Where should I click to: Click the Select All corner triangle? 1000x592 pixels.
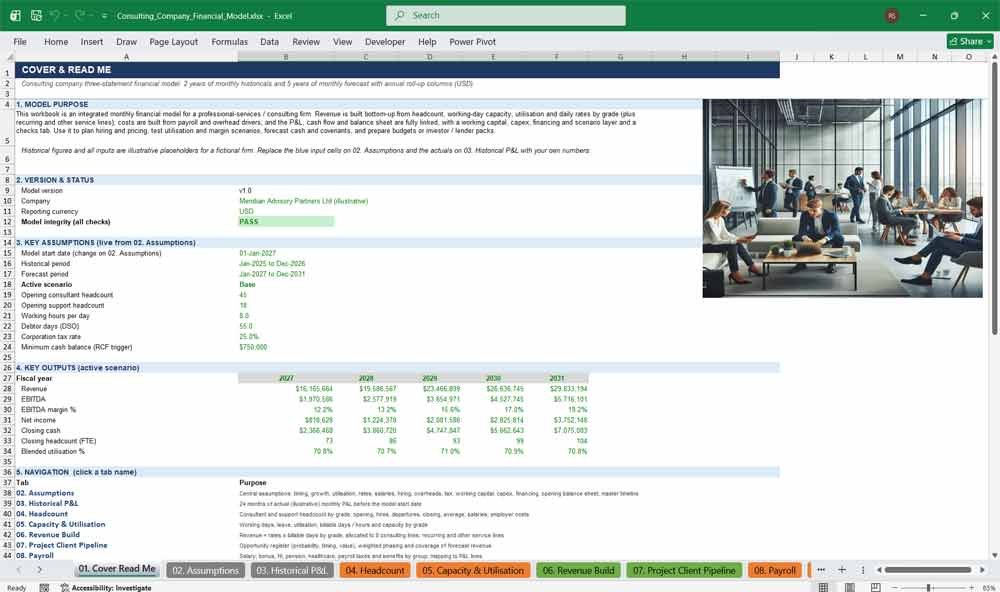[8, 57]
